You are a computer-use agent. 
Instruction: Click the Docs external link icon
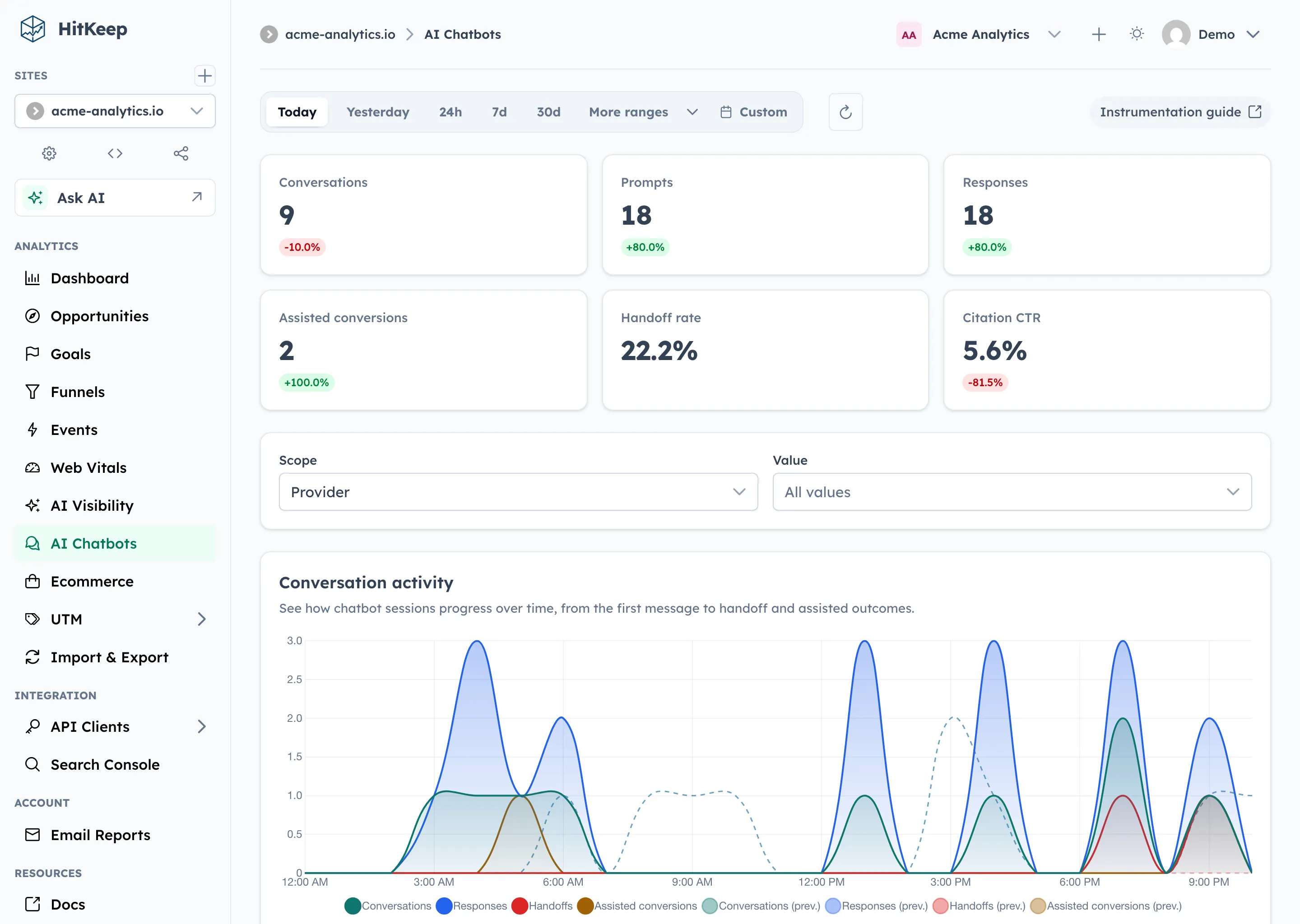[32, 904]
